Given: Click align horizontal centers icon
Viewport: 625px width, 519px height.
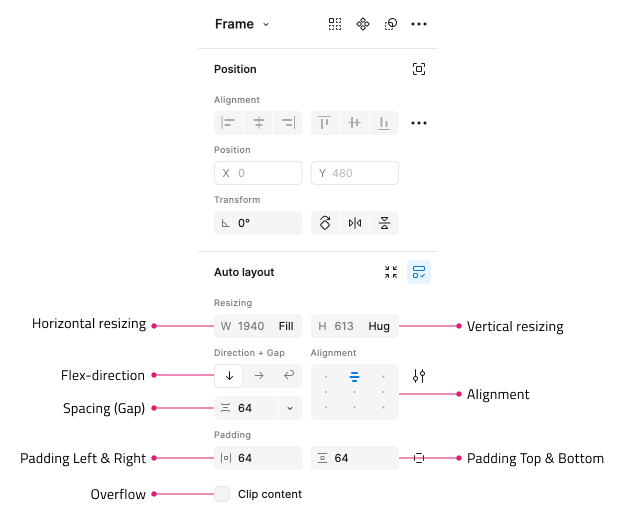Looking at the screenshot, I should pos(259,123).
